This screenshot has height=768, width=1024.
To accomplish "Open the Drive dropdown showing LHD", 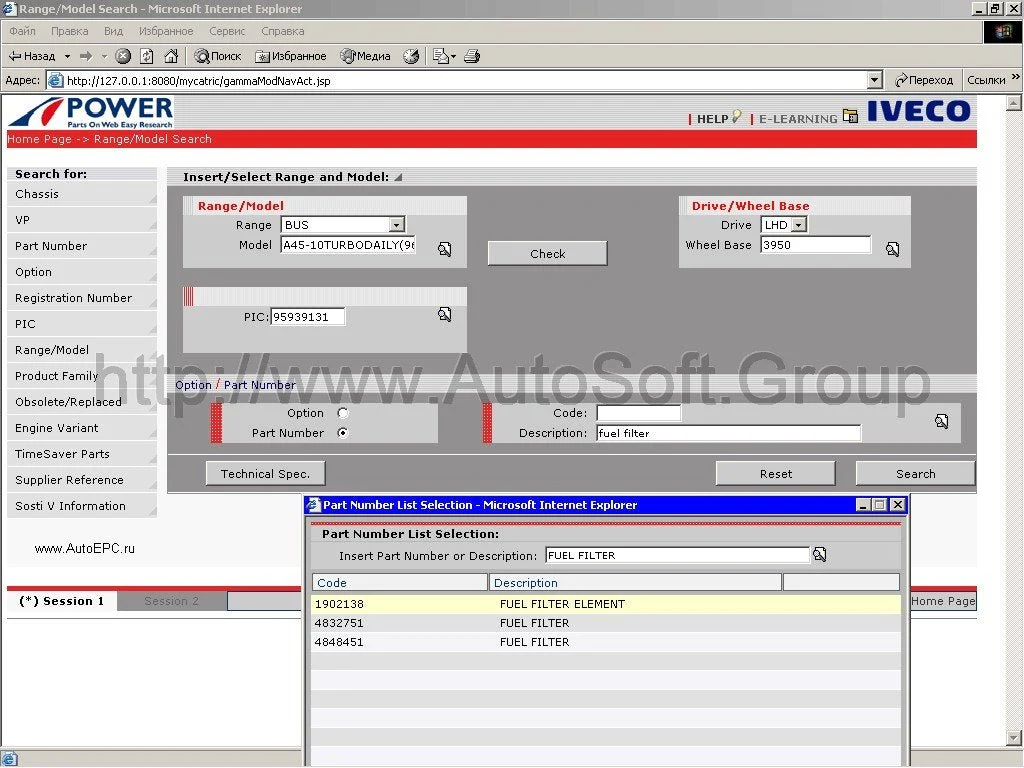I will point(798,226).
